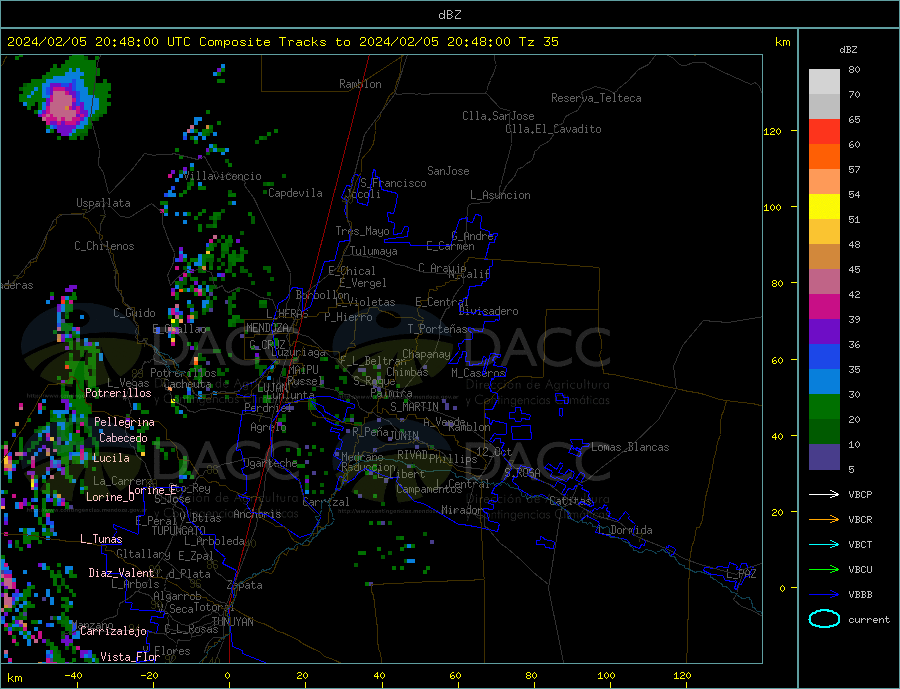The width and height of the screenshot is (900, 689).
Task: Click the 'Vista_Flor' place label
Action: (130, 657)
